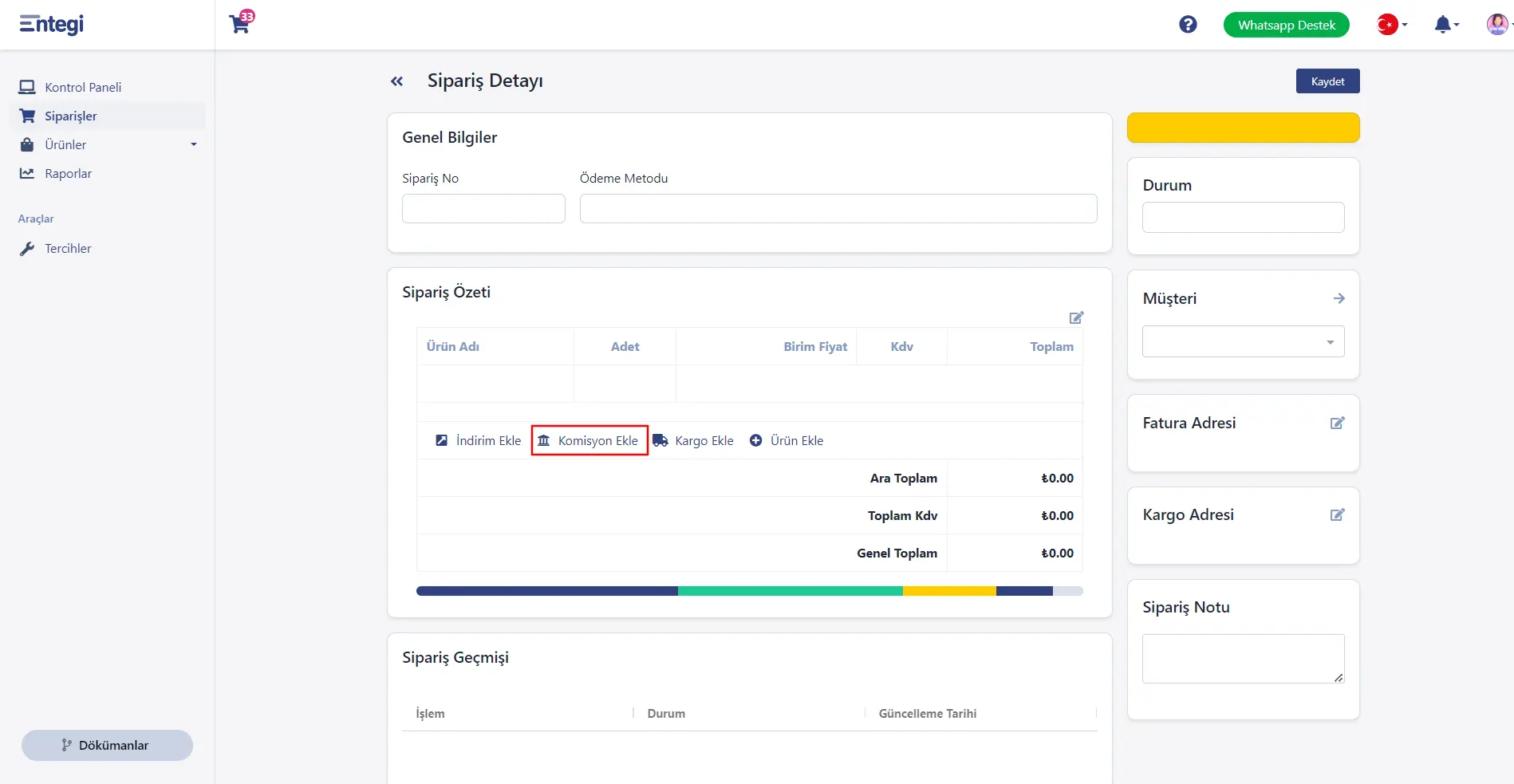Screen dimensions: 1514x784
Task: Click the Toplam Kdv label
Action: (902, 515)
